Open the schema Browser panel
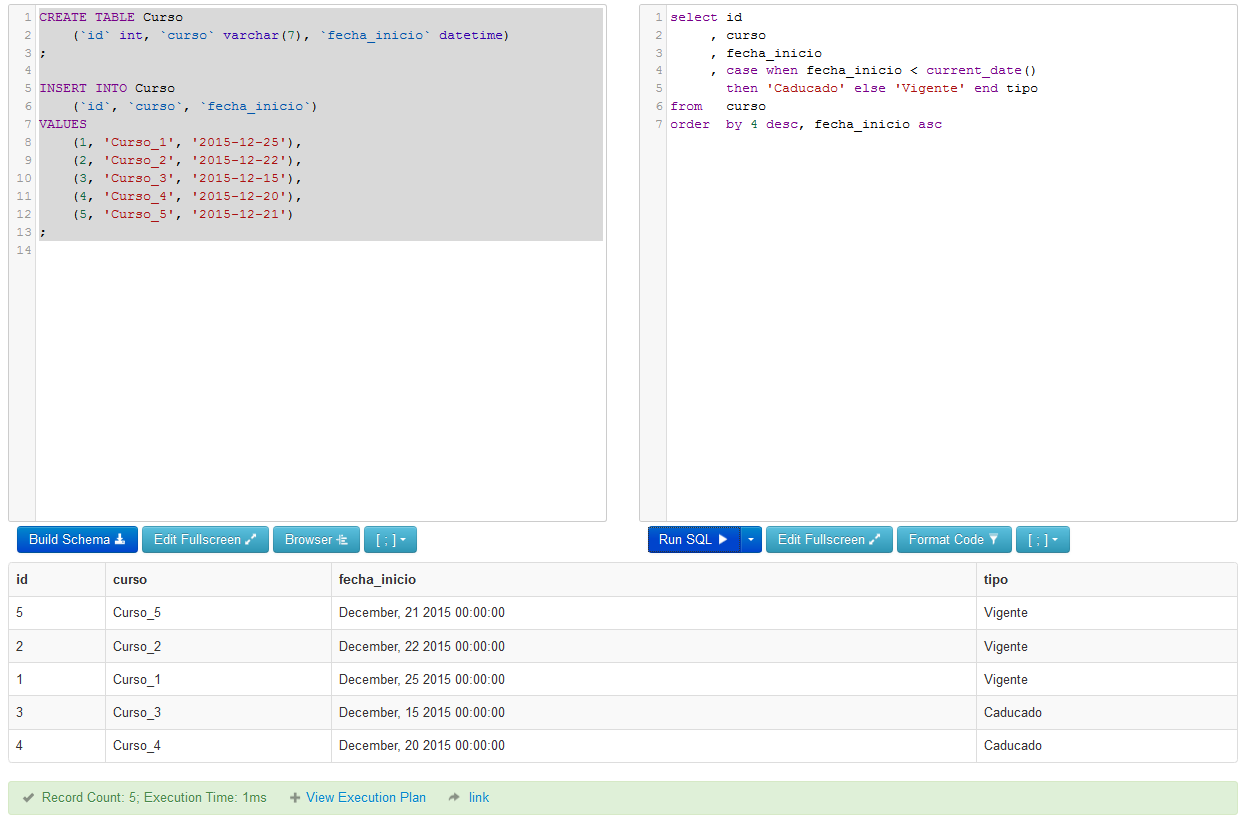 [x=316, y=540]
